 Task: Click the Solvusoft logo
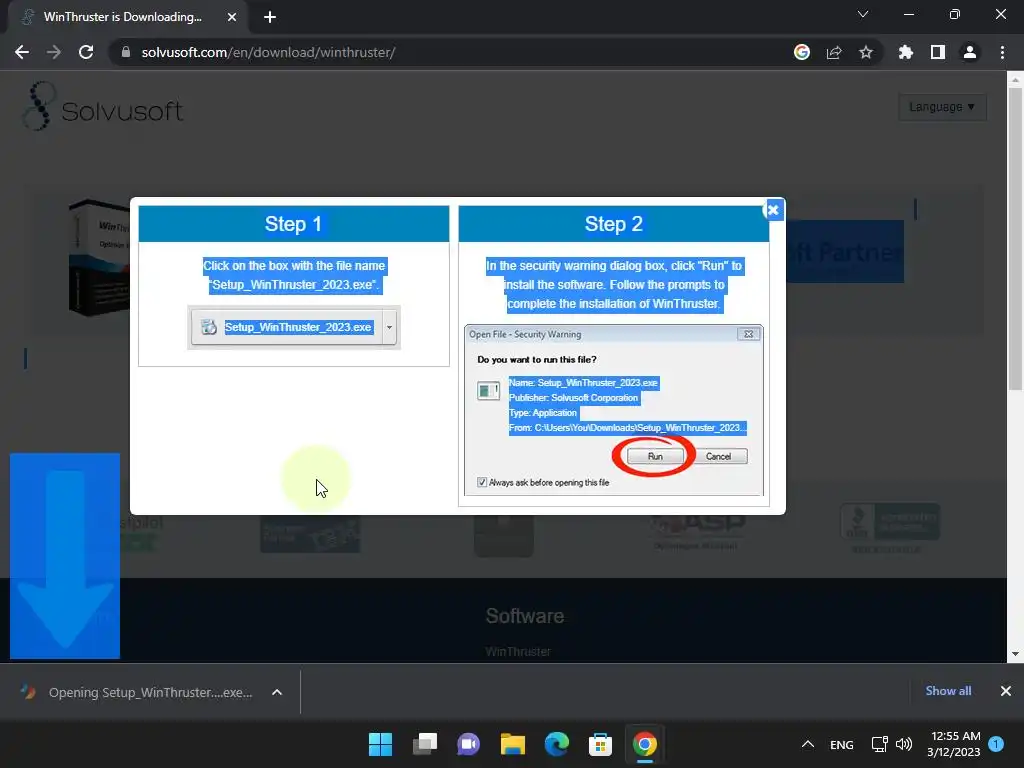(x=103, y=106)
